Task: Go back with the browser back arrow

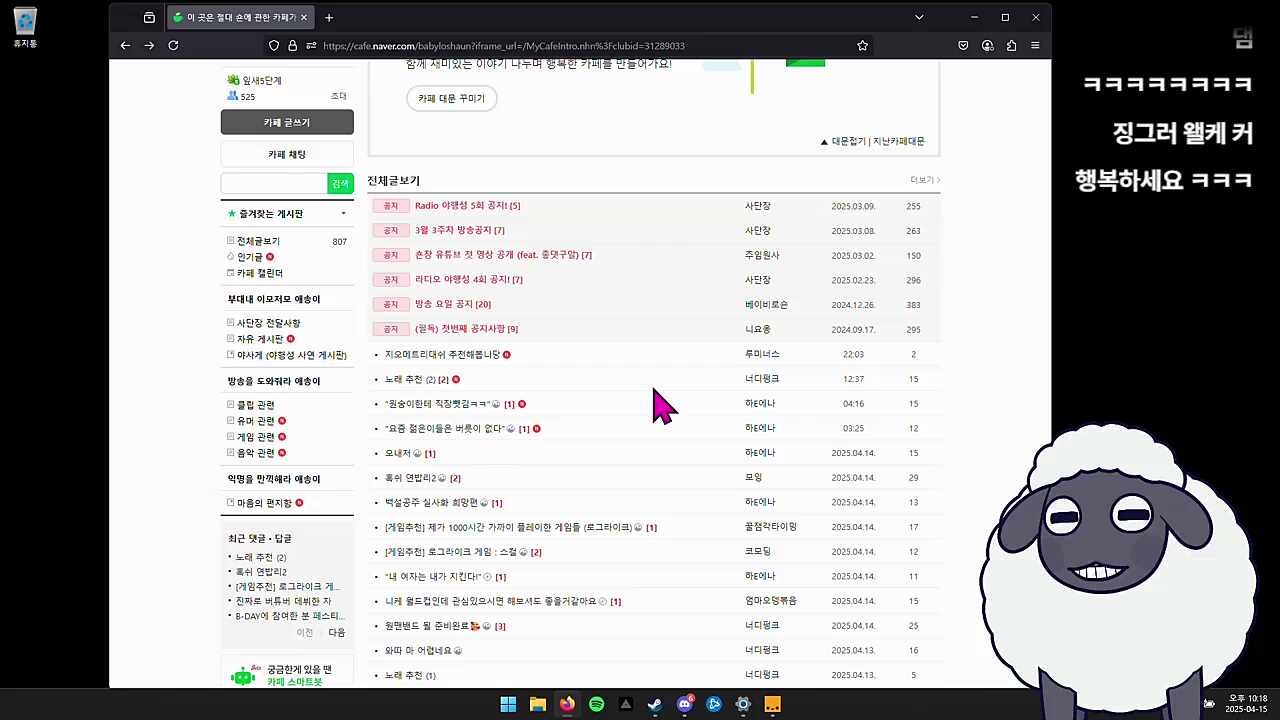Action: pyautogui.click(x=125, y=45)
